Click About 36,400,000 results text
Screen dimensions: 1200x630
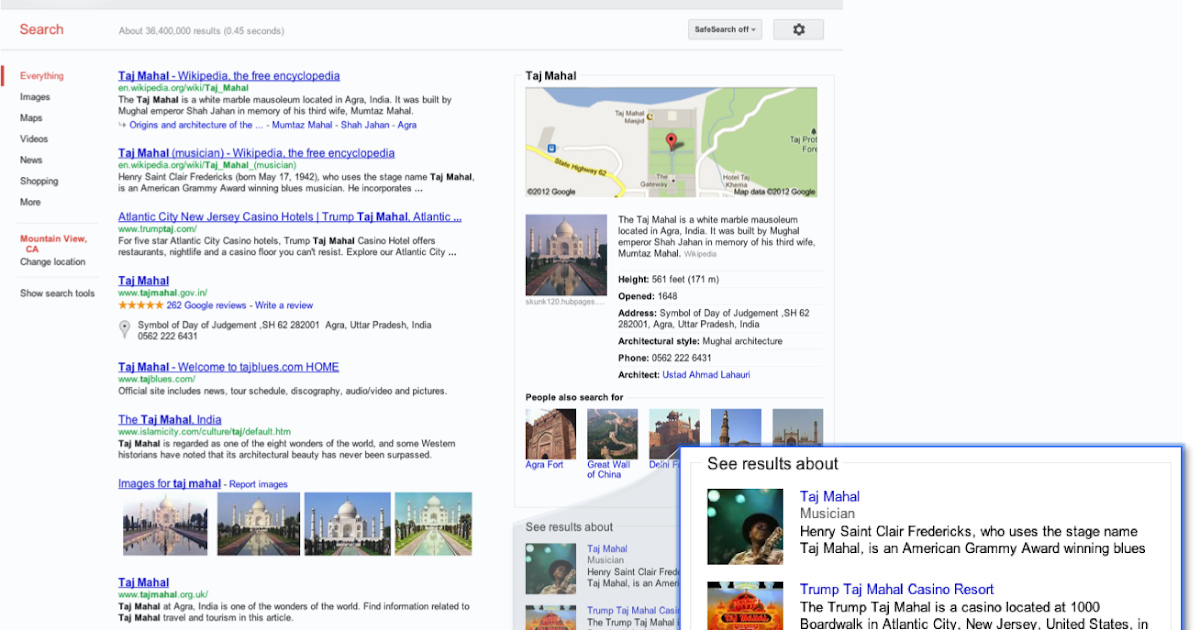[201, 31]
